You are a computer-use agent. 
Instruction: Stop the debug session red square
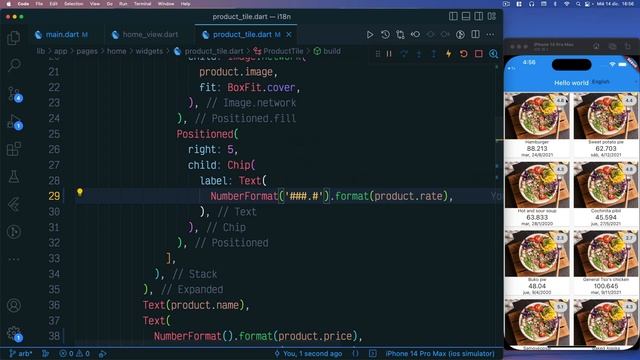point(478,53)
